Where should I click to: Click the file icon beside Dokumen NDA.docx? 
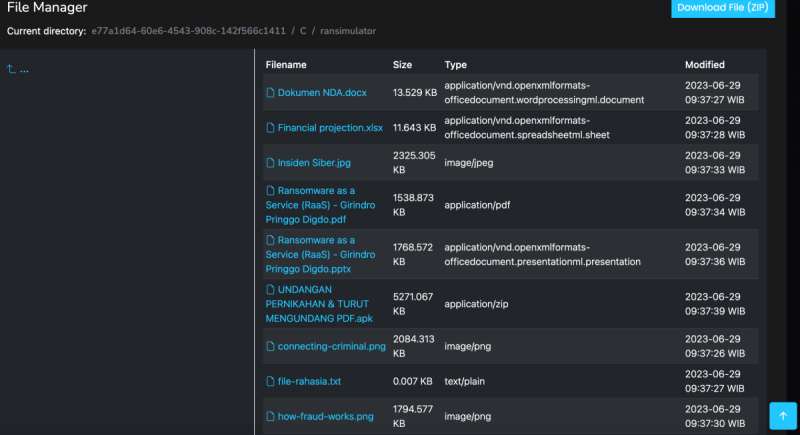(x=270, y=93)
